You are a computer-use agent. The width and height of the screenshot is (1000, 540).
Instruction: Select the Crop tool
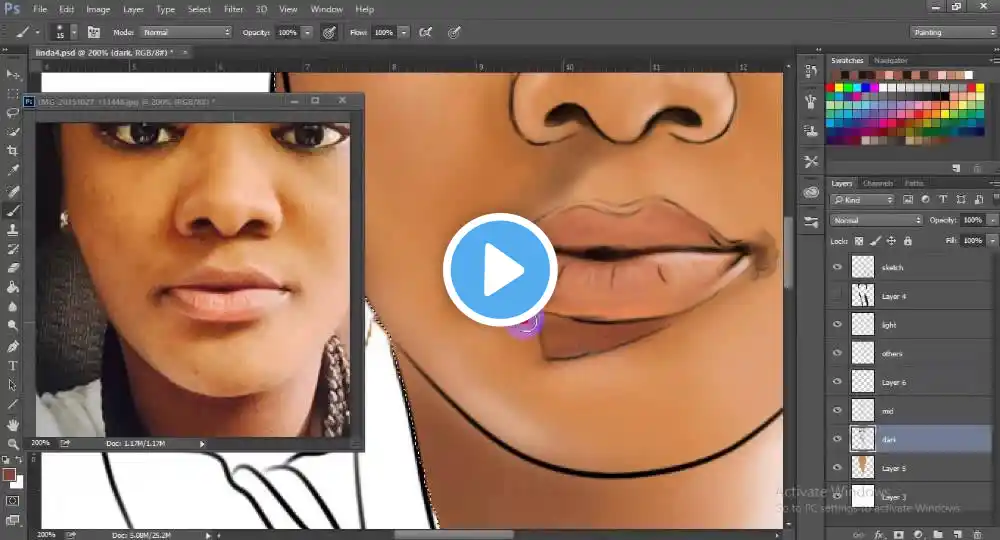tap(12, 151)
